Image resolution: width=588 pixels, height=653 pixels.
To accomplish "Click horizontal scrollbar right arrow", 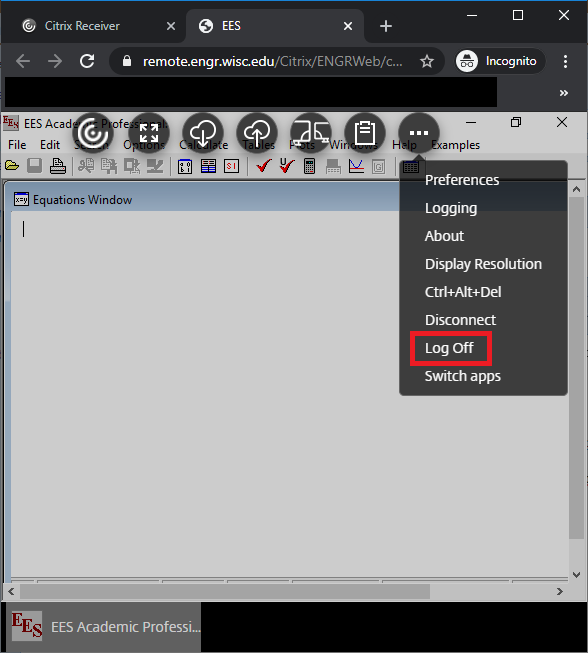I will 560,591.
